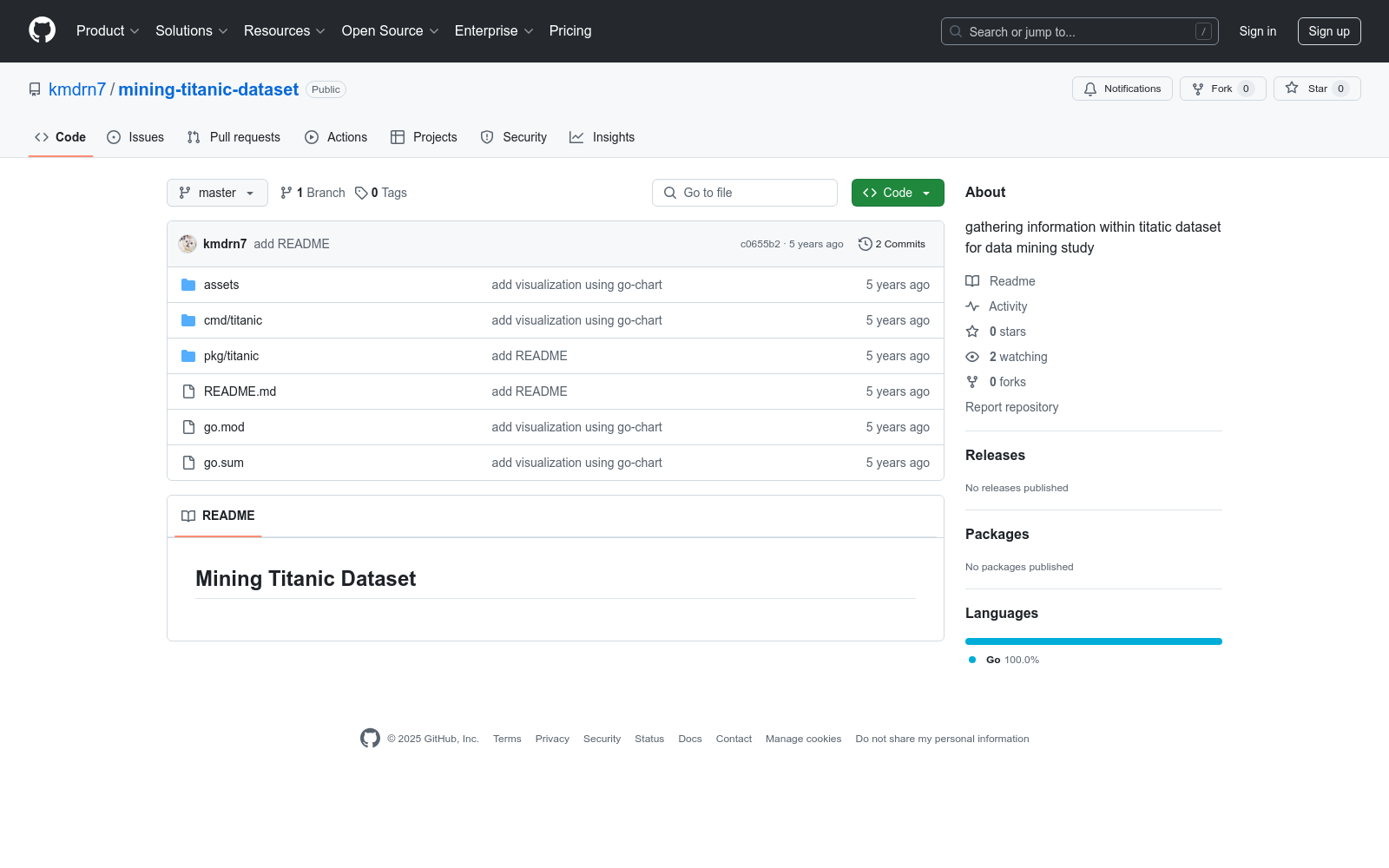The image size is (1389, 868).
Task: Select the README tab heading
Action: (218, 516)
